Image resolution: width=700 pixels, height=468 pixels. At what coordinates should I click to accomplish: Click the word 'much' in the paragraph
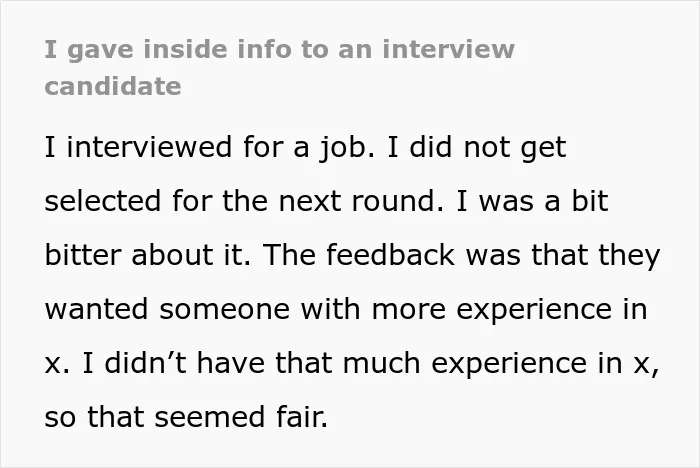point(381,363)
